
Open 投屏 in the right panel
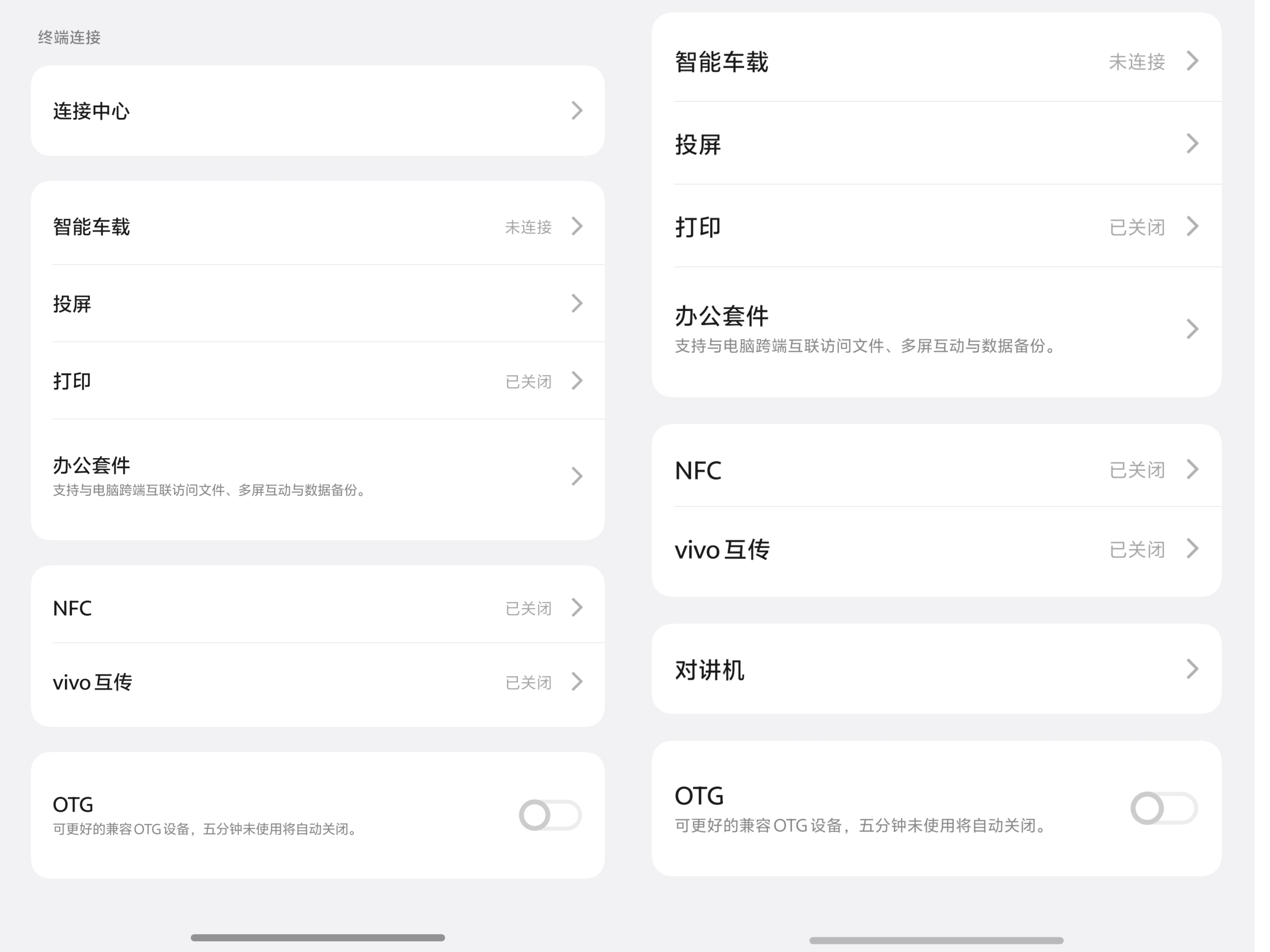(936, 143)
